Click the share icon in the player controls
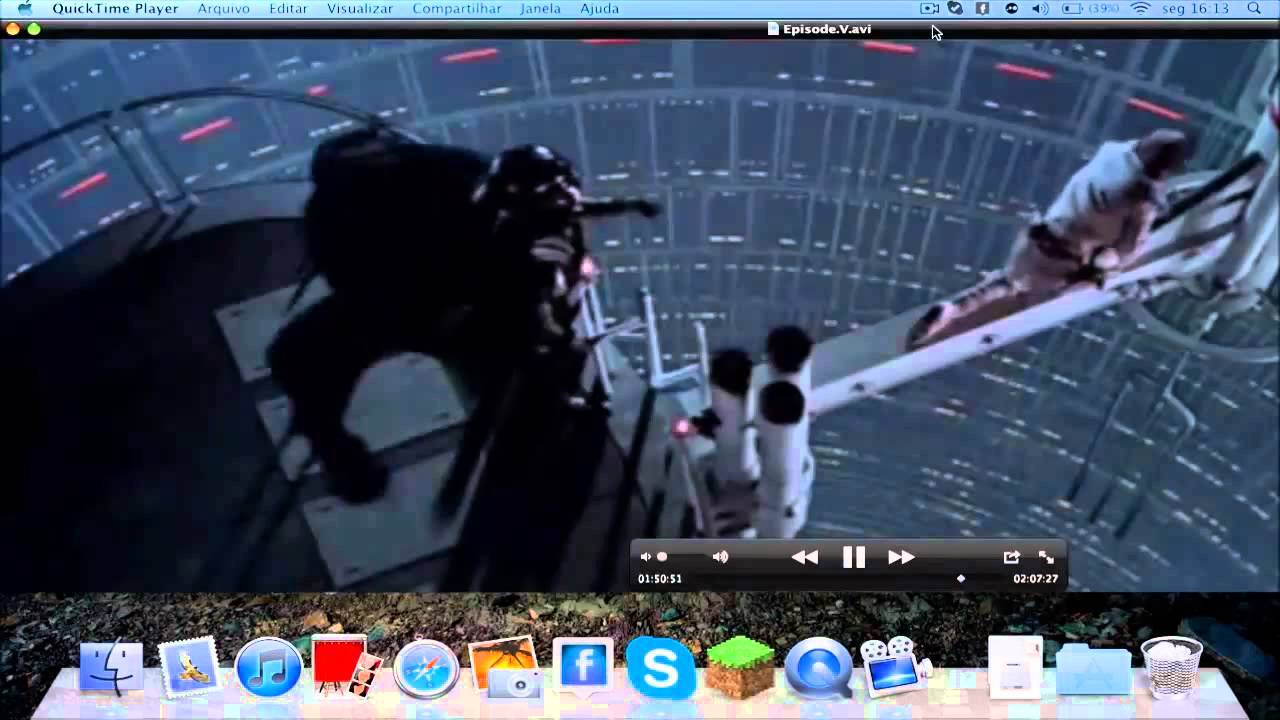Image resolution: width=1280 pixels, height=720 pixels. click(1011, 557)
